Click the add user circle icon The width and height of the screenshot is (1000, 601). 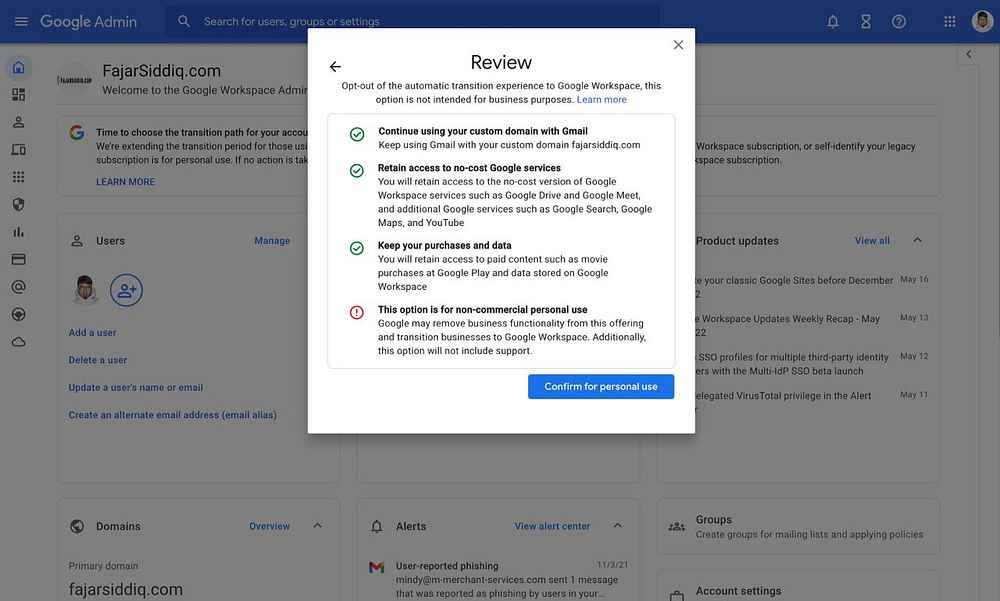pyautogui.click(x=126, y=290)
